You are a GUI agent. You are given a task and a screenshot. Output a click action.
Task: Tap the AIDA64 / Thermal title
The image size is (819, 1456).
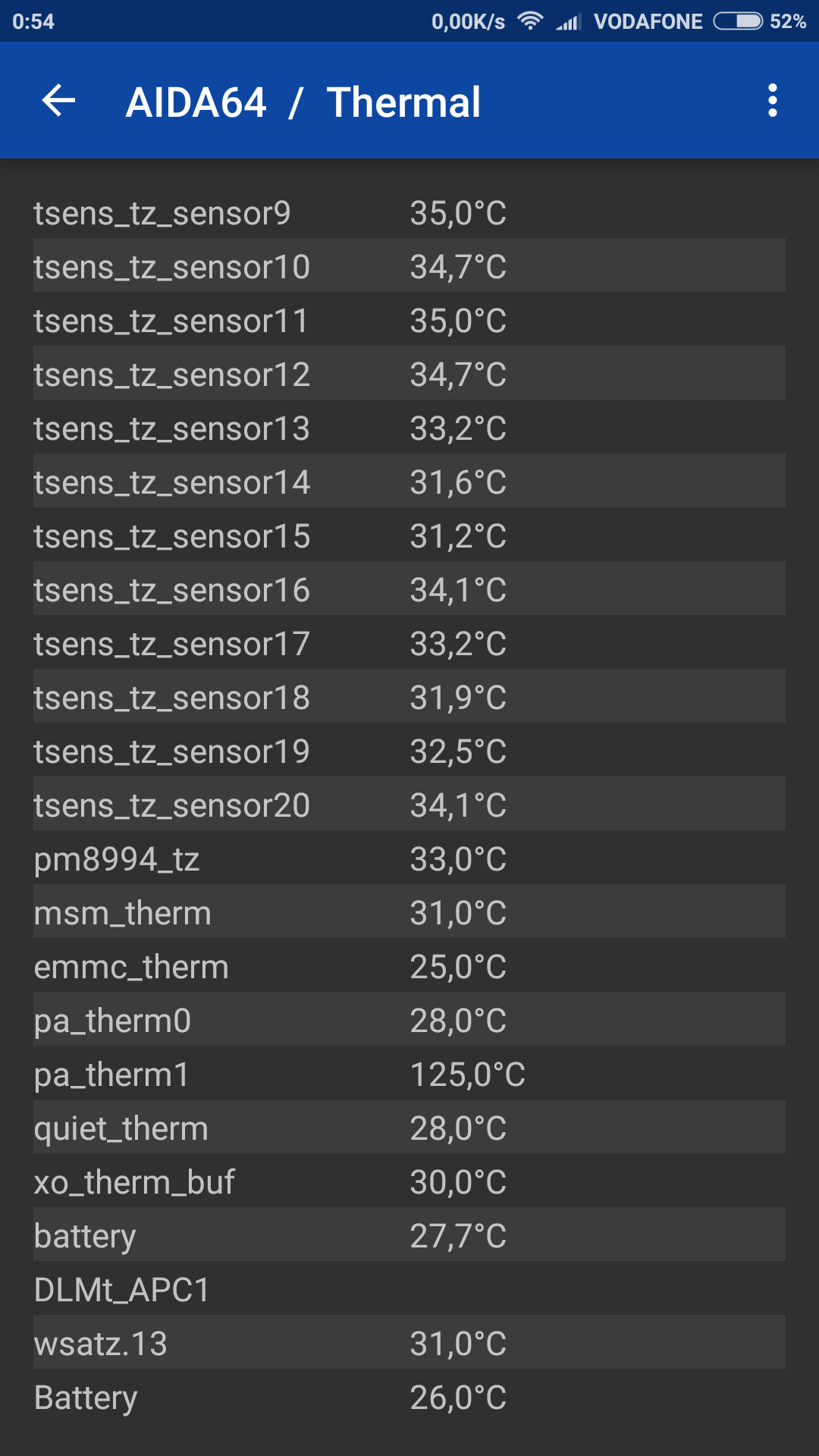303,102
